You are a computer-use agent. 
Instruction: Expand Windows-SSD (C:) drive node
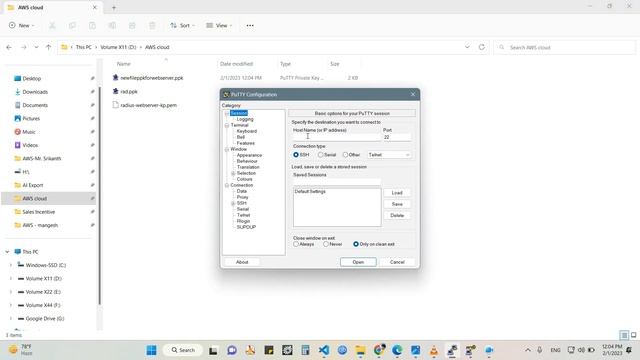[11, 265]
